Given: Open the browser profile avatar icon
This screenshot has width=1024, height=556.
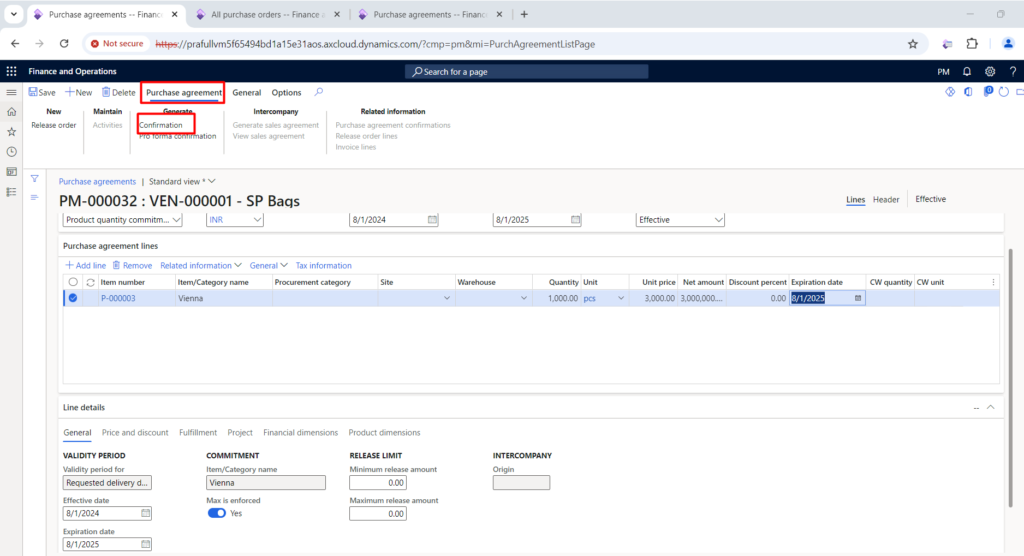Looking at the screenshot, I should 1008,44.
